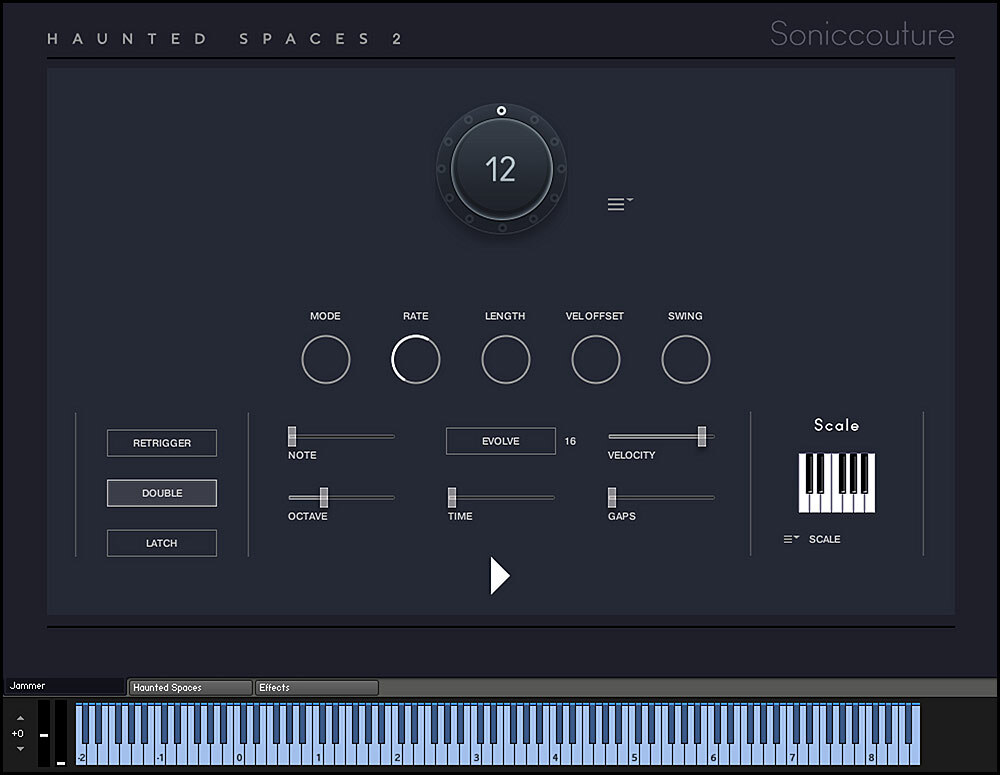The width and height of the screenshot is (1000, 775).
Task: Select the Jammer tab
Action: (x=64, y=686)
